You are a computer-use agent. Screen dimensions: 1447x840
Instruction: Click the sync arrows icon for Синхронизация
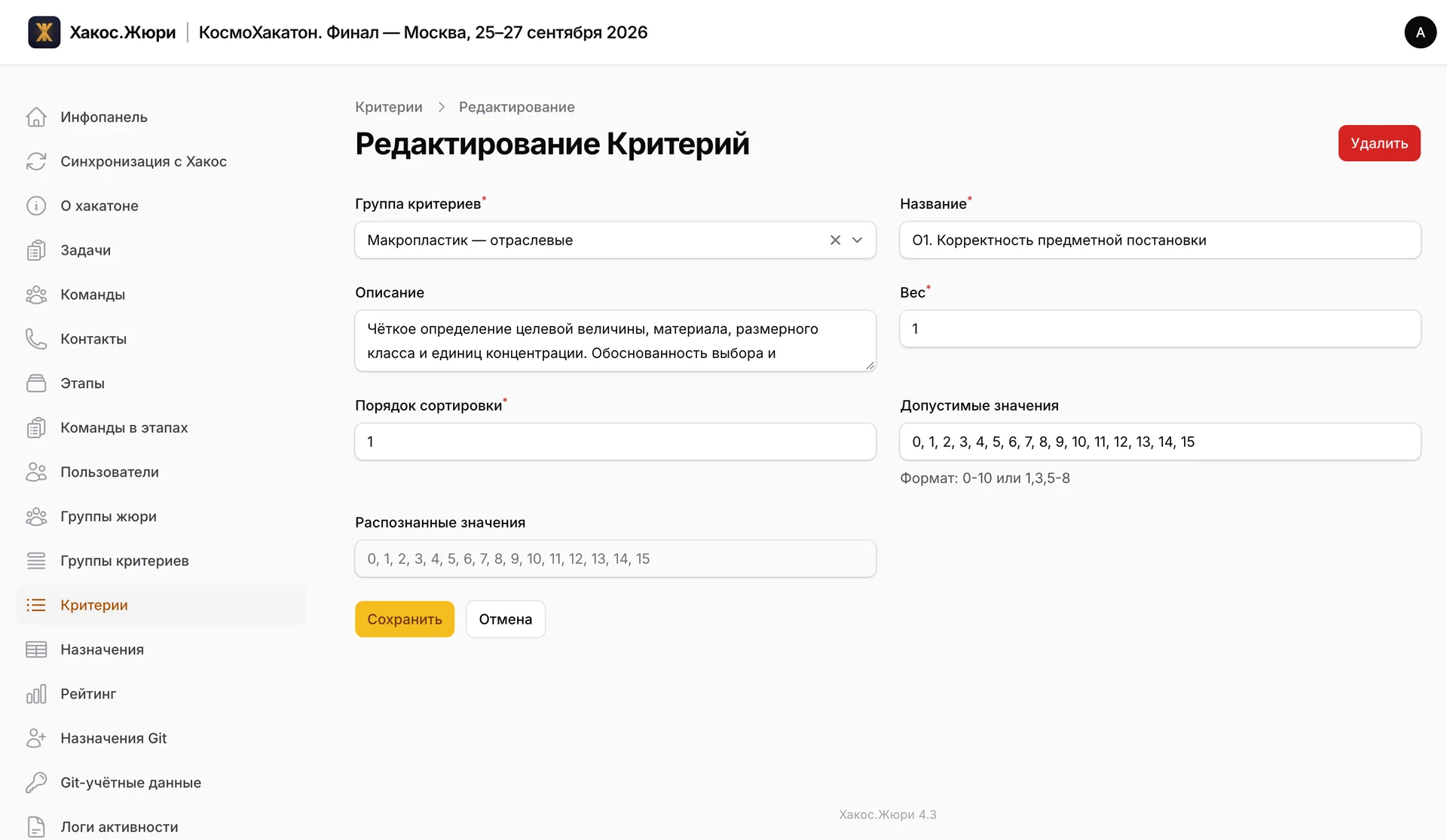pyautogui.click(x=36, y=161)
